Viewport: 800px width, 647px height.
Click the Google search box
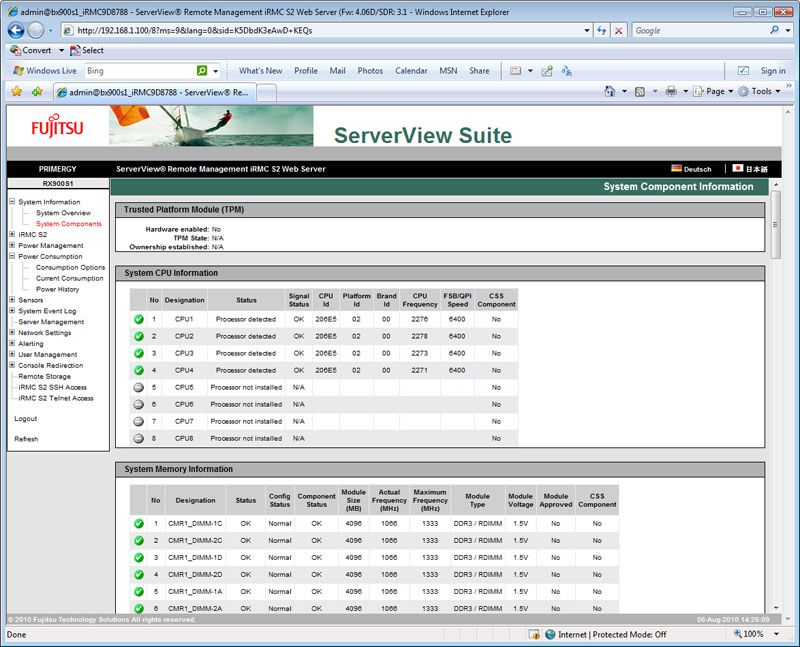pos(701,31)
